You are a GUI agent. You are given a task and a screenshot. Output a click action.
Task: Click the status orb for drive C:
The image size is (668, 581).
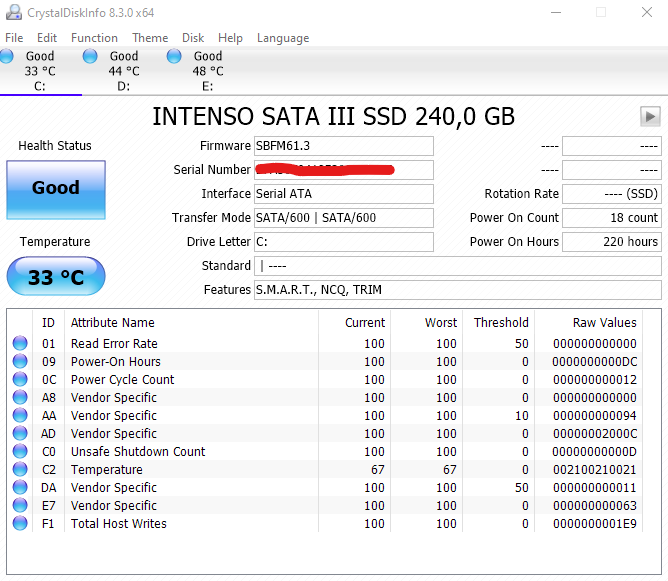[6, 56]
